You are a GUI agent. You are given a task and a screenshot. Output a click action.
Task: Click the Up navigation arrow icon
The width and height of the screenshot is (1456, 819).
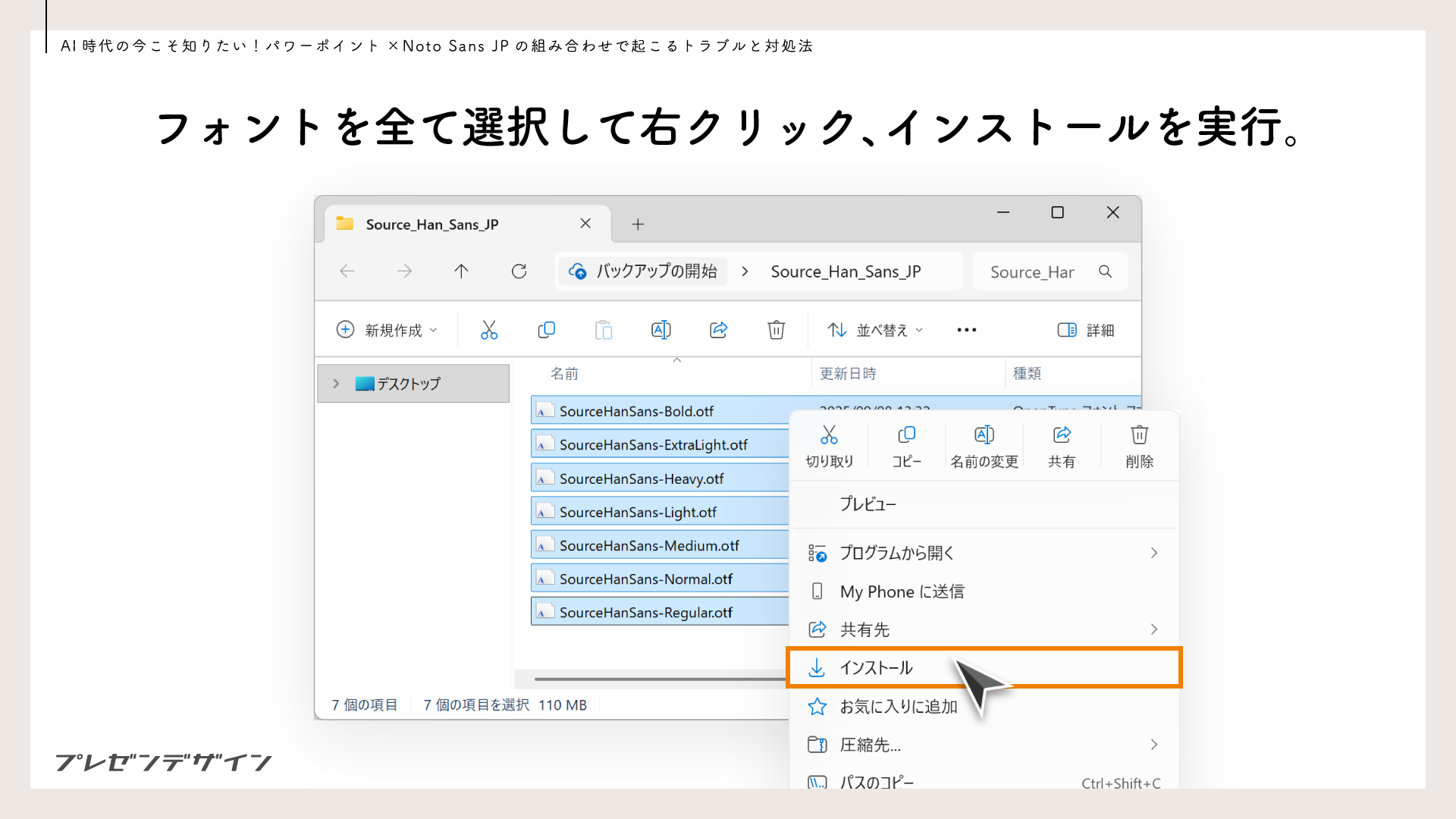[461, 271]
